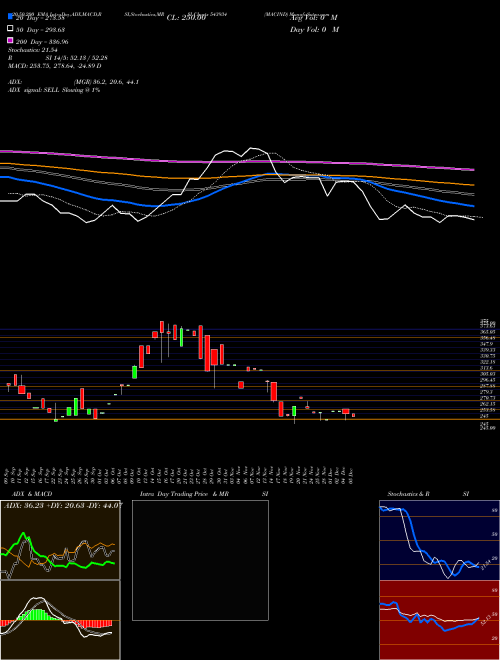
Task: Click the red-background RSI chart panel
Action: (439, 620)
